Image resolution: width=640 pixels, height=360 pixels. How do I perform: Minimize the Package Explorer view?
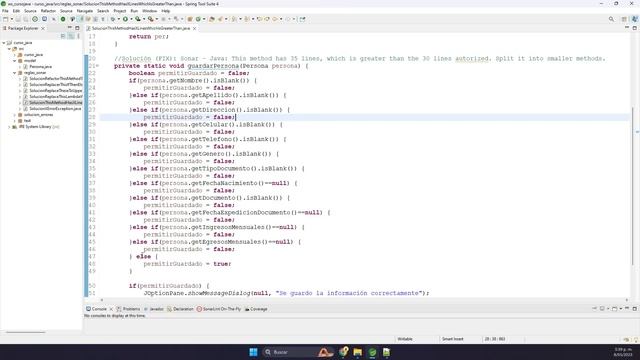point(69,28)
